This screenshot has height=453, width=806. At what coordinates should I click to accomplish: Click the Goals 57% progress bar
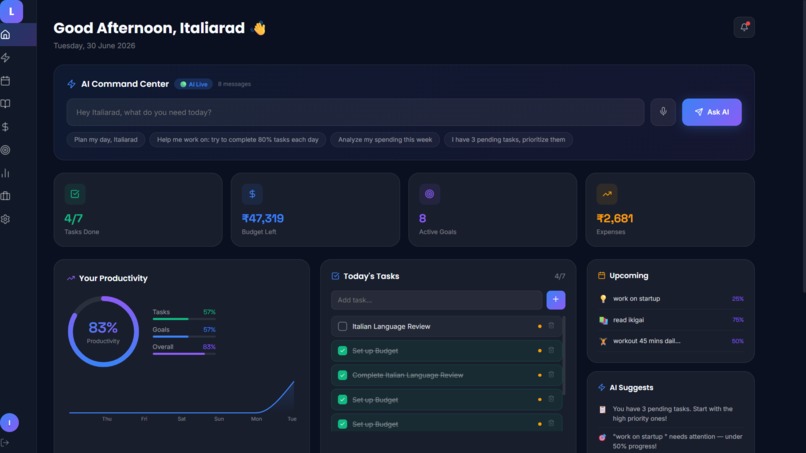point(184,336)
